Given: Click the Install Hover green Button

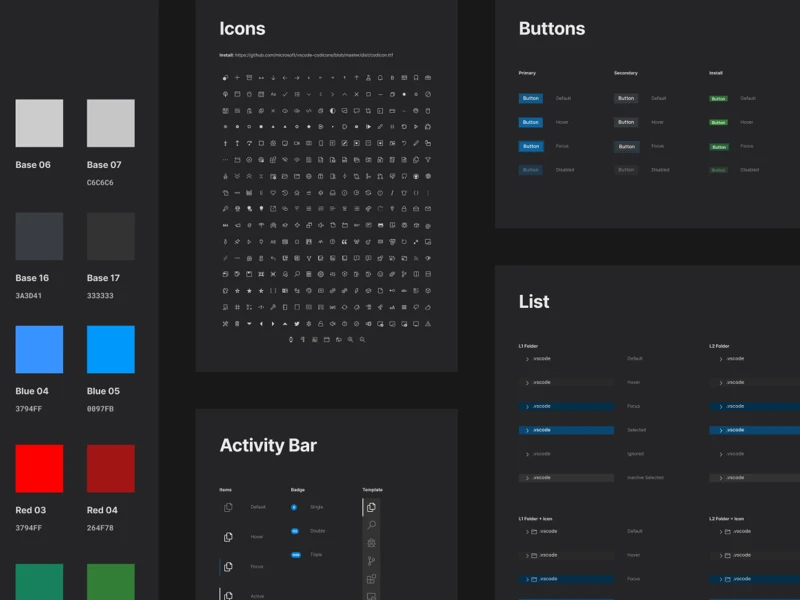Looking at the screenshot, I should click(718, 122).
